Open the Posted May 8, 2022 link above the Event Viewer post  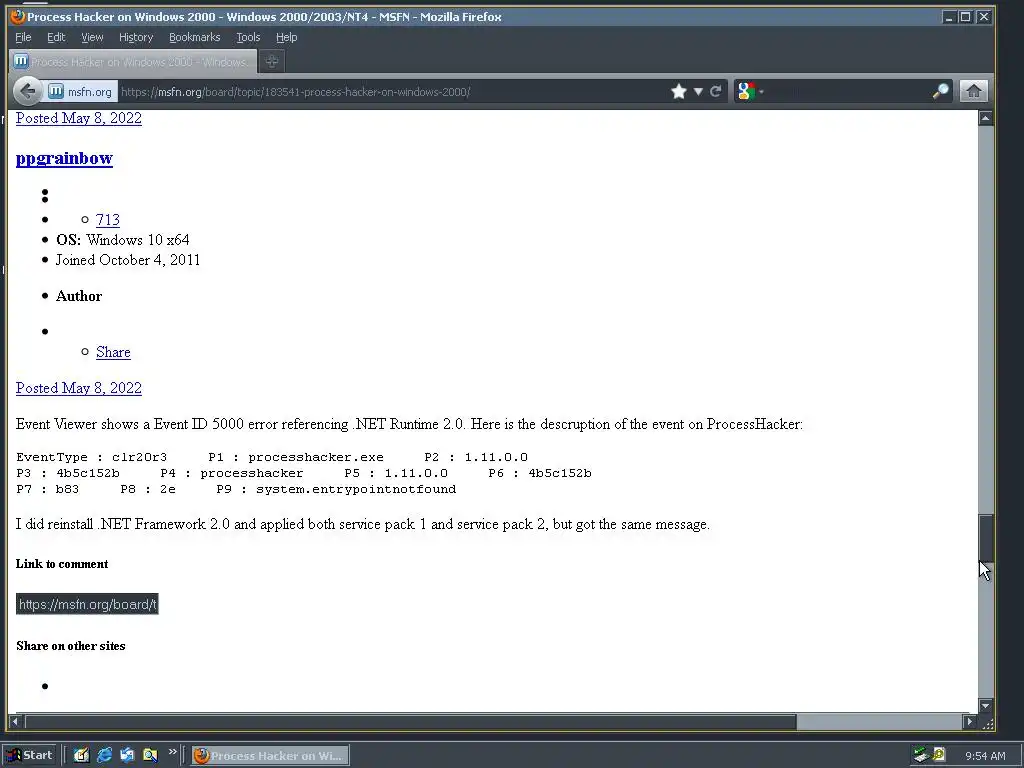point(78,388)
